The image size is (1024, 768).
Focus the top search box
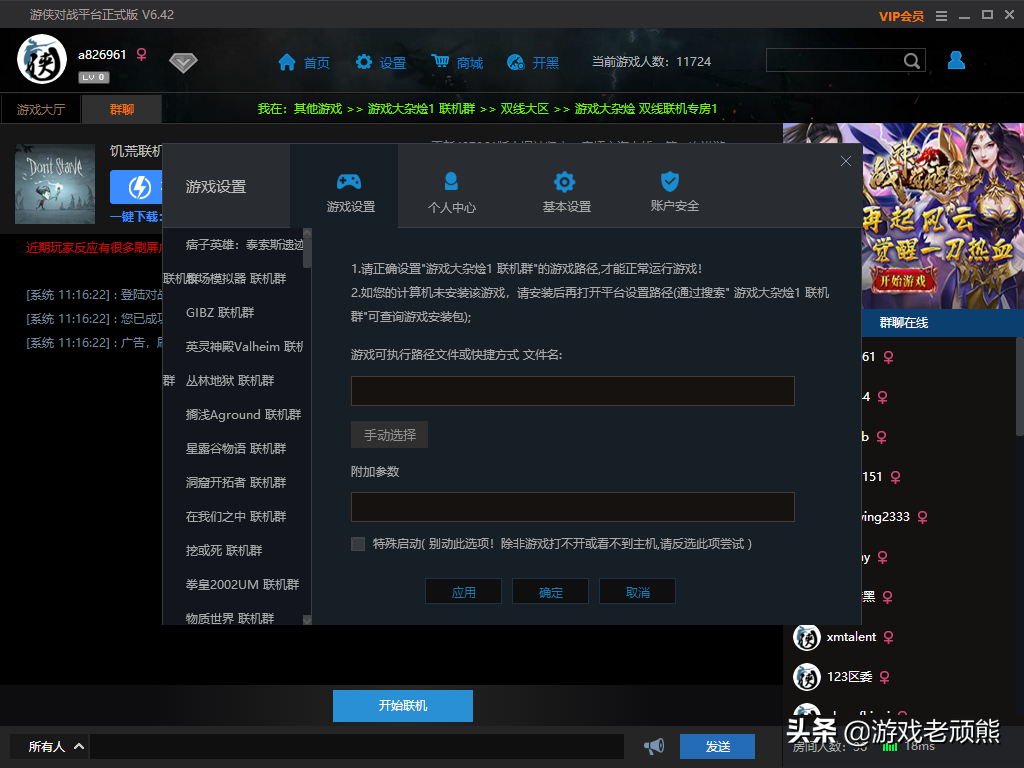pos(834,61)
